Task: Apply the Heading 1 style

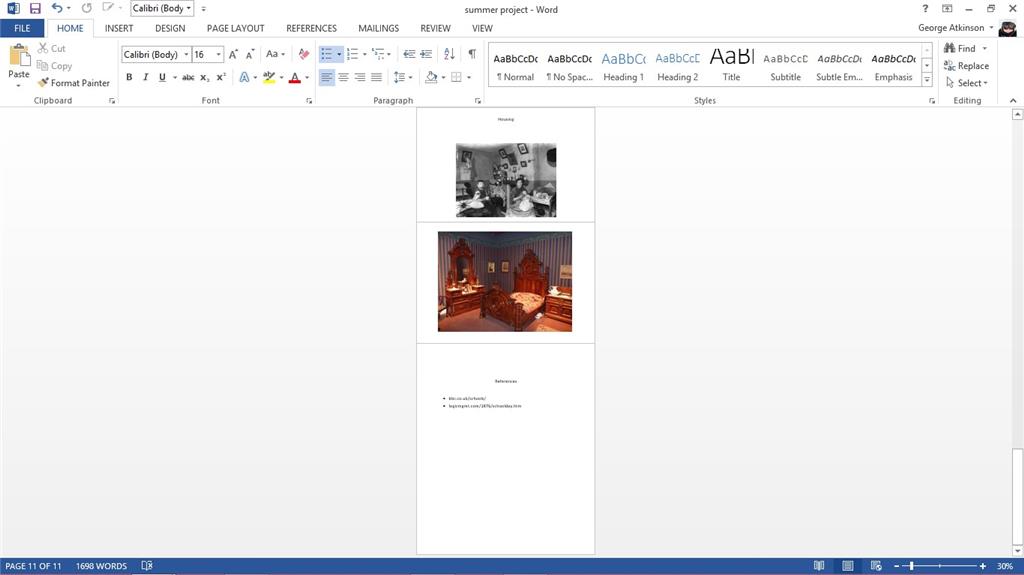Action: [623, 66]
